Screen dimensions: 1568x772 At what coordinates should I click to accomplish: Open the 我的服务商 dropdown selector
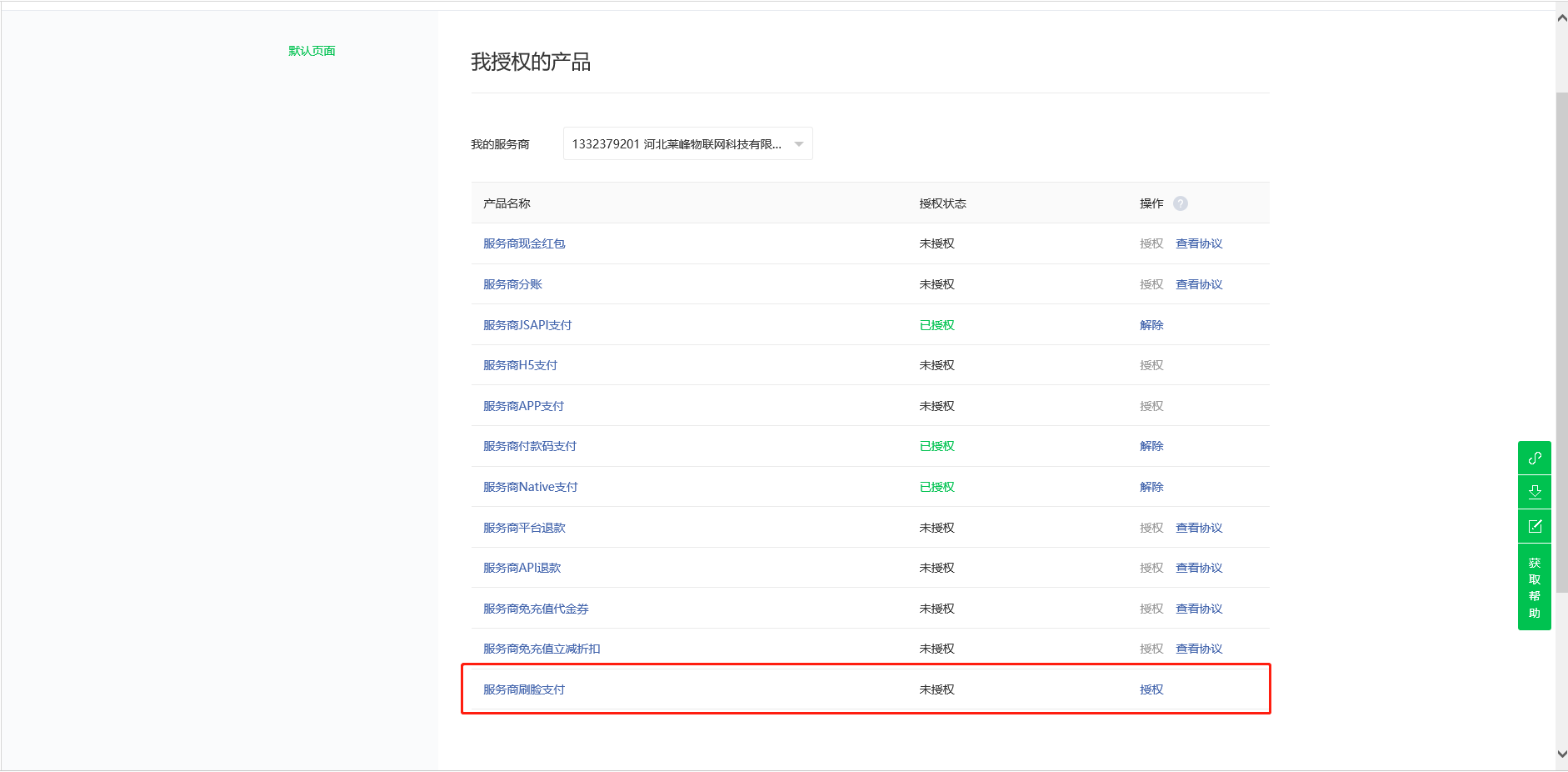click(688, 143)
